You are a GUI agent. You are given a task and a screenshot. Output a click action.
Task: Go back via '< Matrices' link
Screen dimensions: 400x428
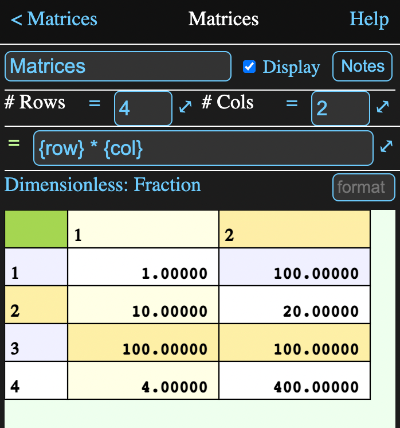[x=54, y=19]
